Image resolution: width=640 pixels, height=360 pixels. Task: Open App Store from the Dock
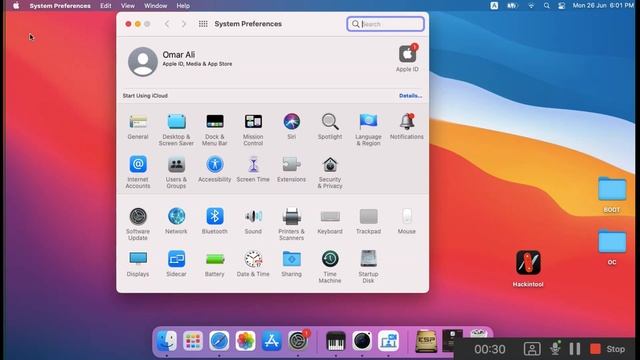[x=271, y=341]
